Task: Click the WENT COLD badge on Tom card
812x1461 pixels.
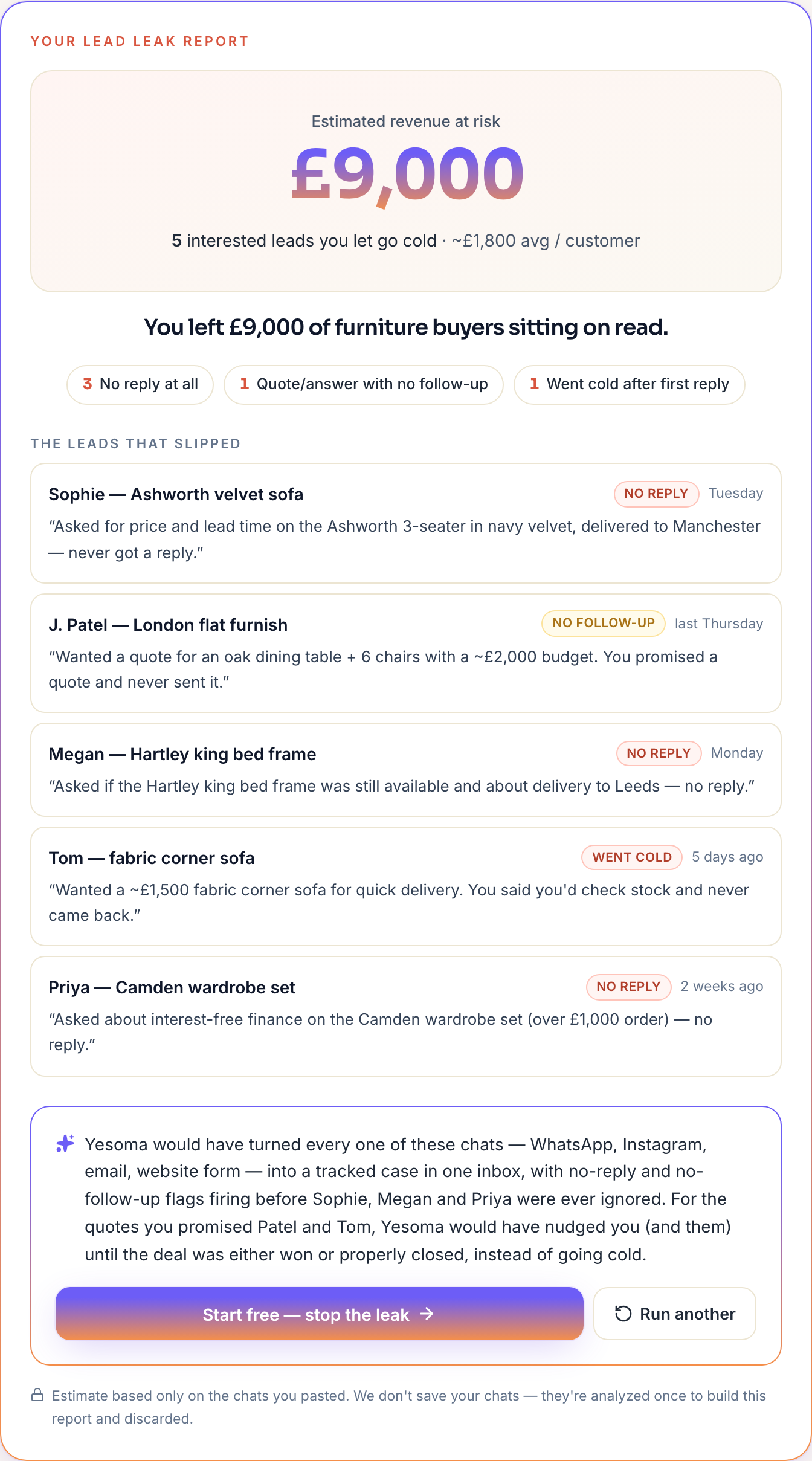Action: (631, 857)
